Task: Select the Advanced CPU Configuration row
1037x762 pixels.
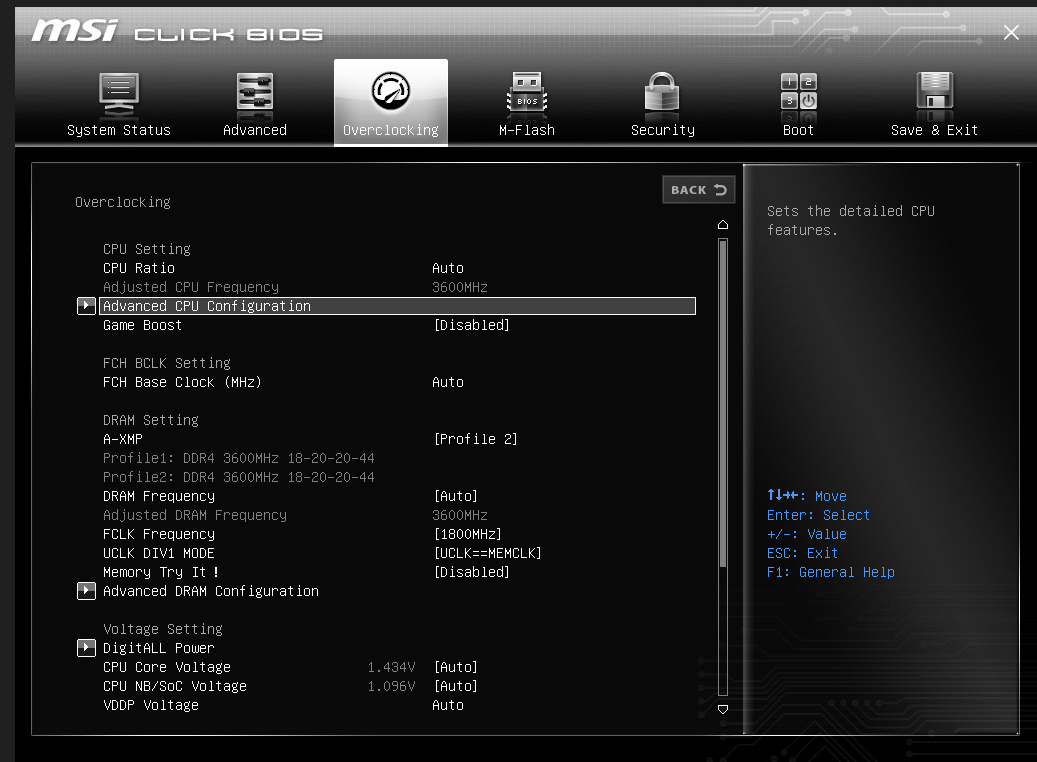Action: [397, 306]
